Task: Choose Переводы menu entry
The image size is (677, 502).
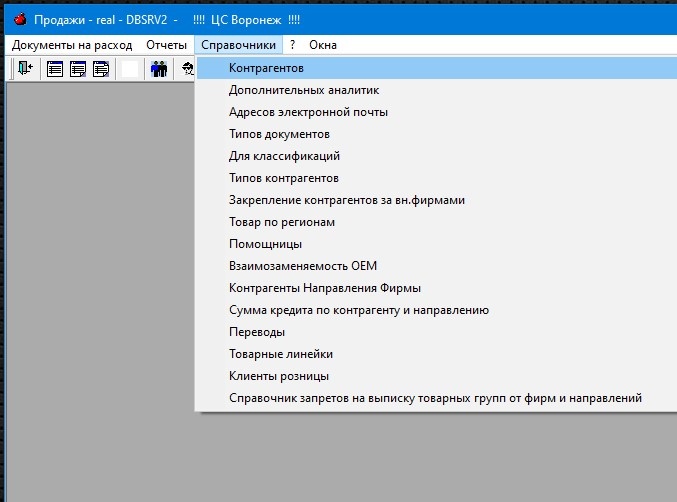Action: 437,332
